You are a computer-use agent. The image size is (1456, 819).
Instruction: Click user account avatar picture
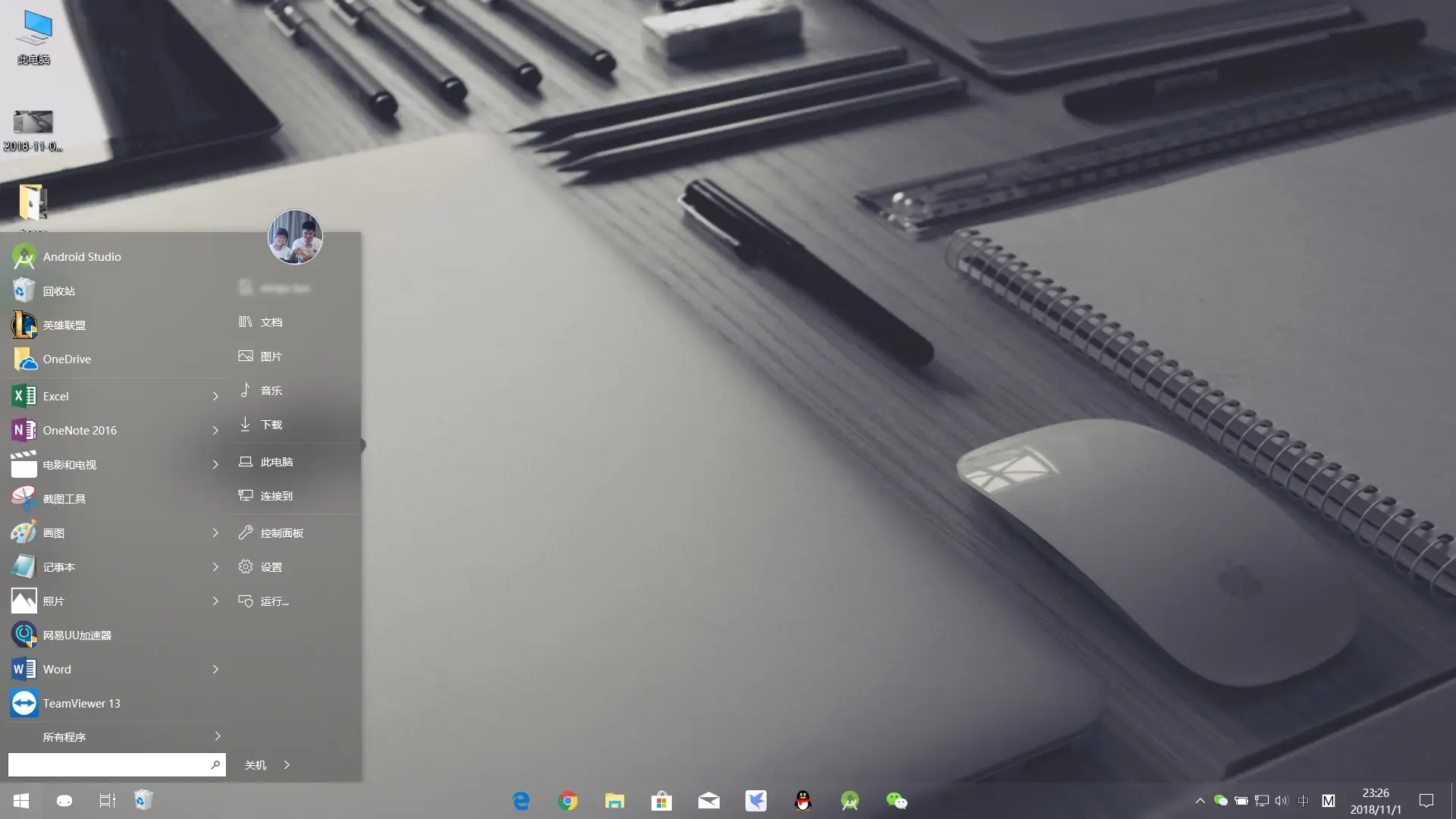pyautogui.click(x=295, y=237)
